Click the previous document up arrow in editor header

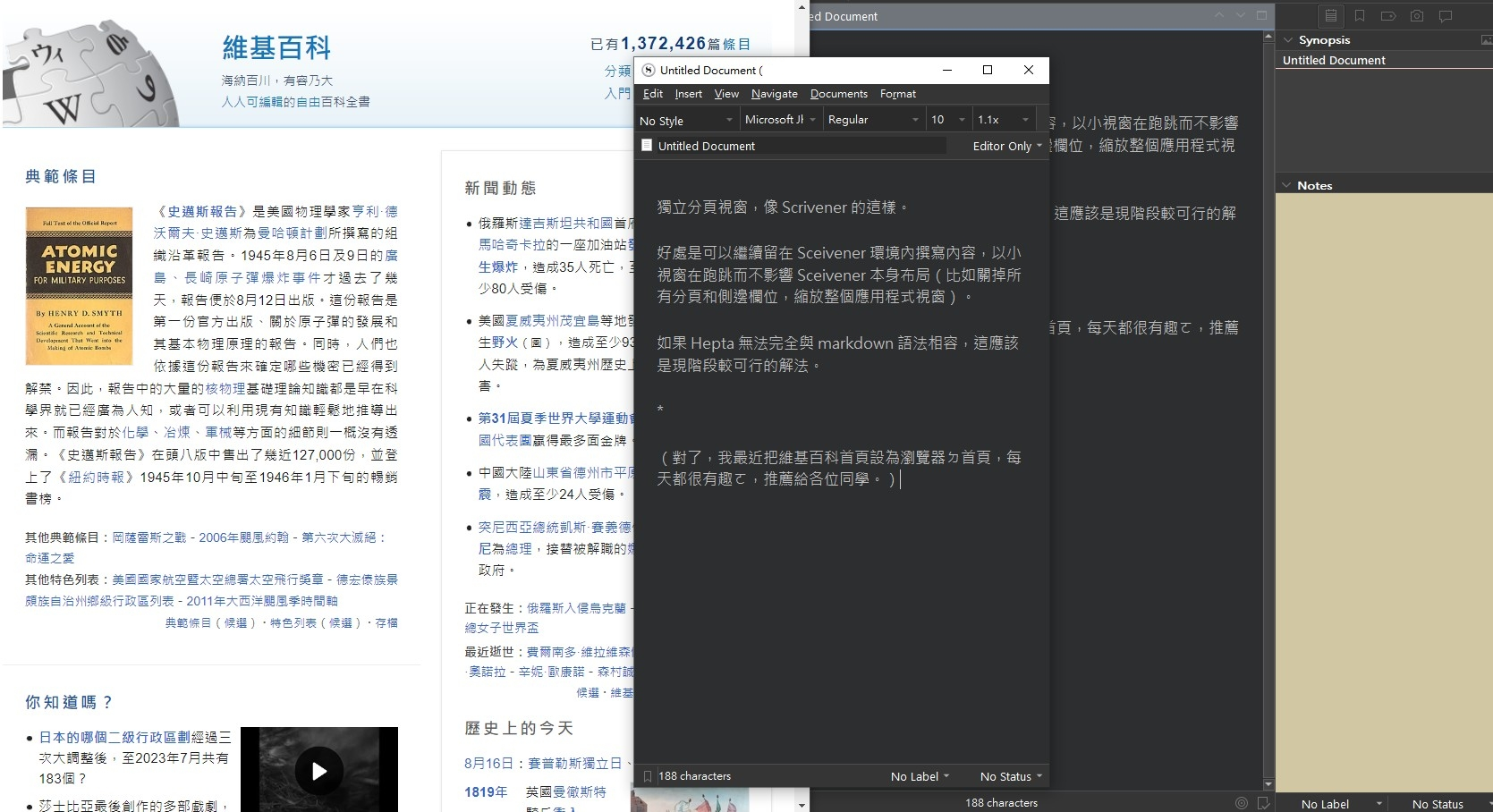pos(1219,16)
